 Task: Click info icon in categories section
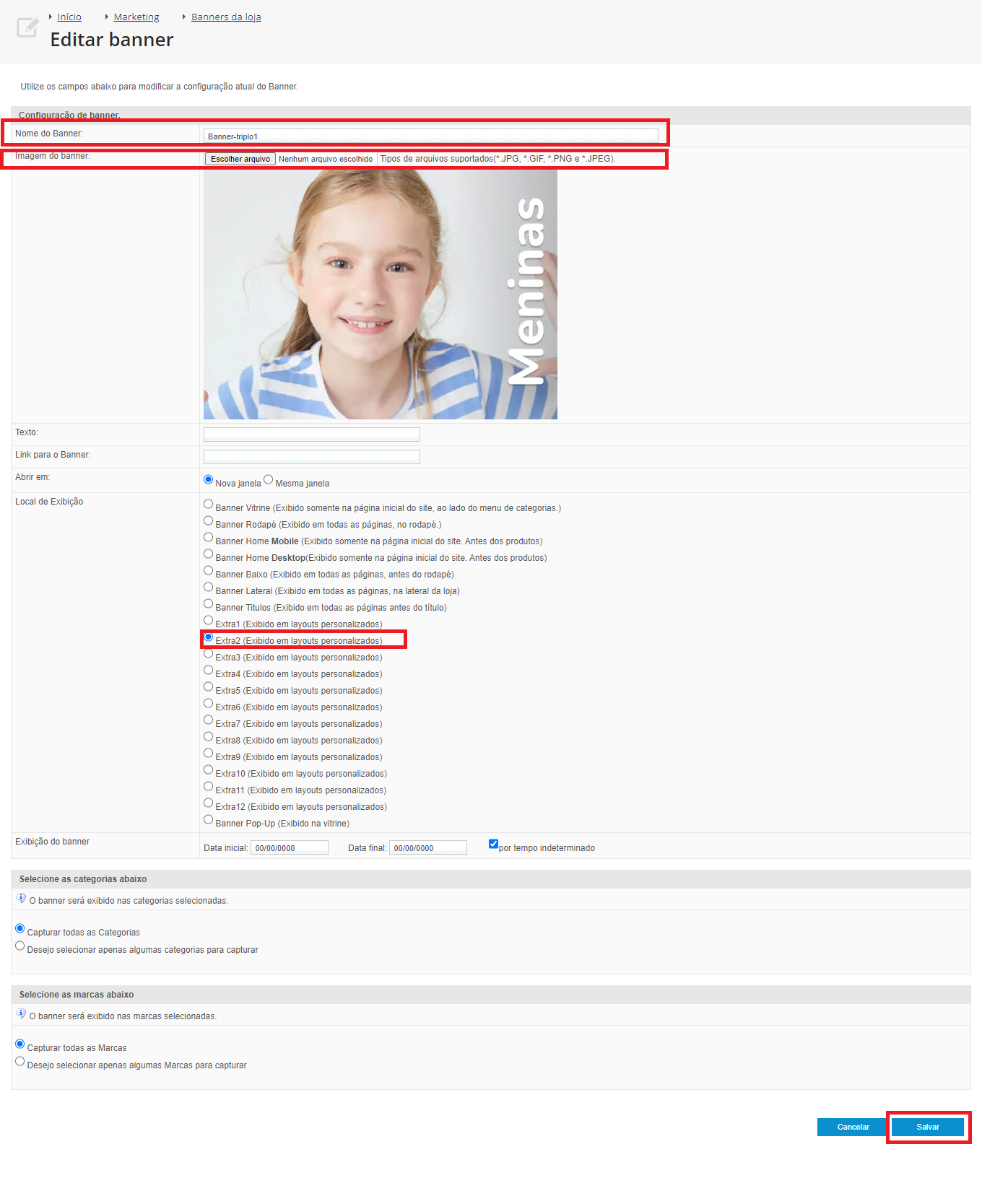pos(21,899)
